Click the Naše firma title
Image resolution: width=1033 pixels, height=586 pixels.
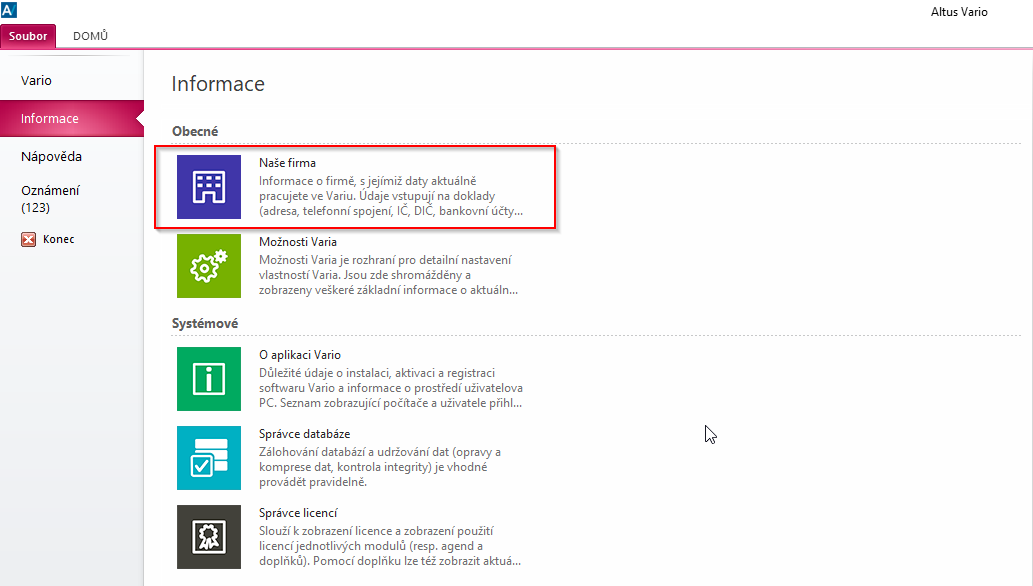click(287, 163)
